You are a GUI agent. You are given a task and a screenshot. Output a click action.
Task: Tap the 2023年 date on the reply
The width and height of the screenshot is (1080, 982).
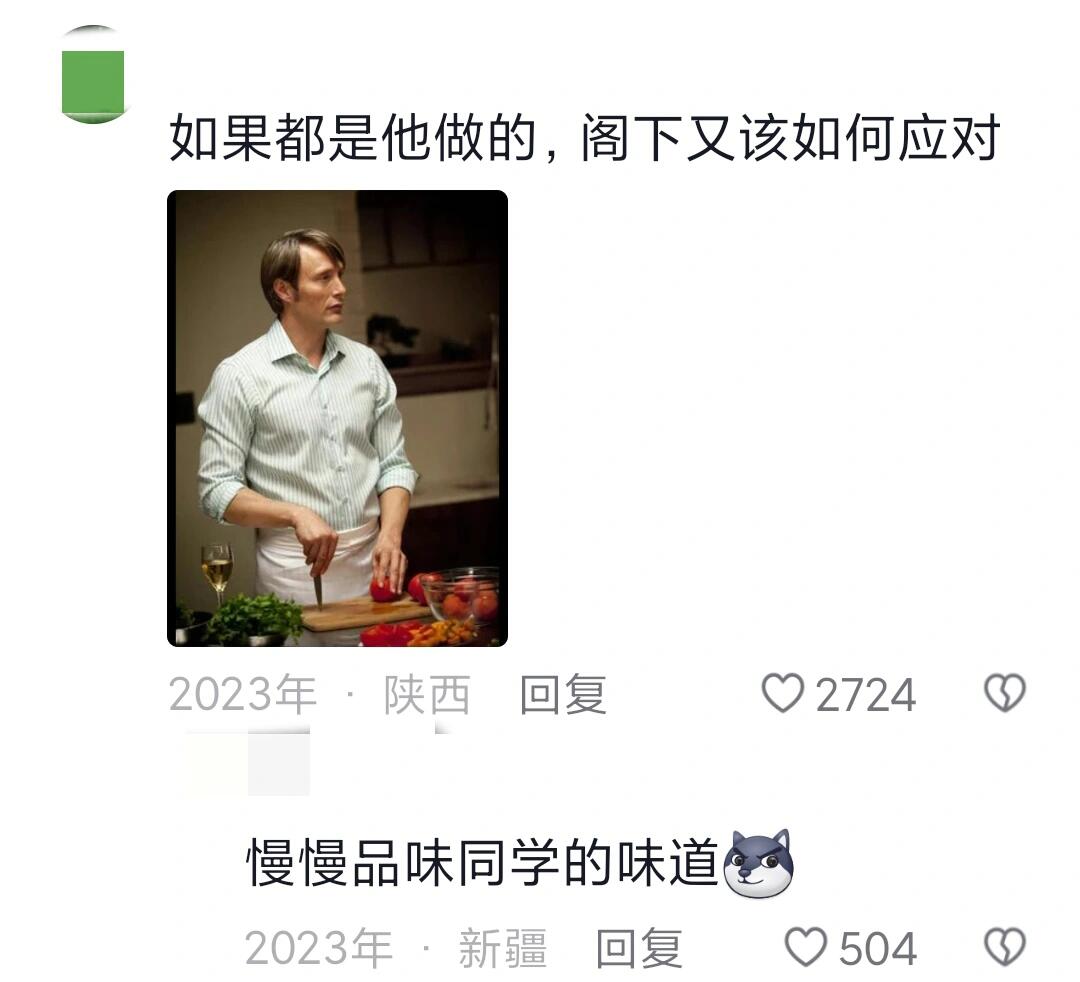(x=318, y=948)
